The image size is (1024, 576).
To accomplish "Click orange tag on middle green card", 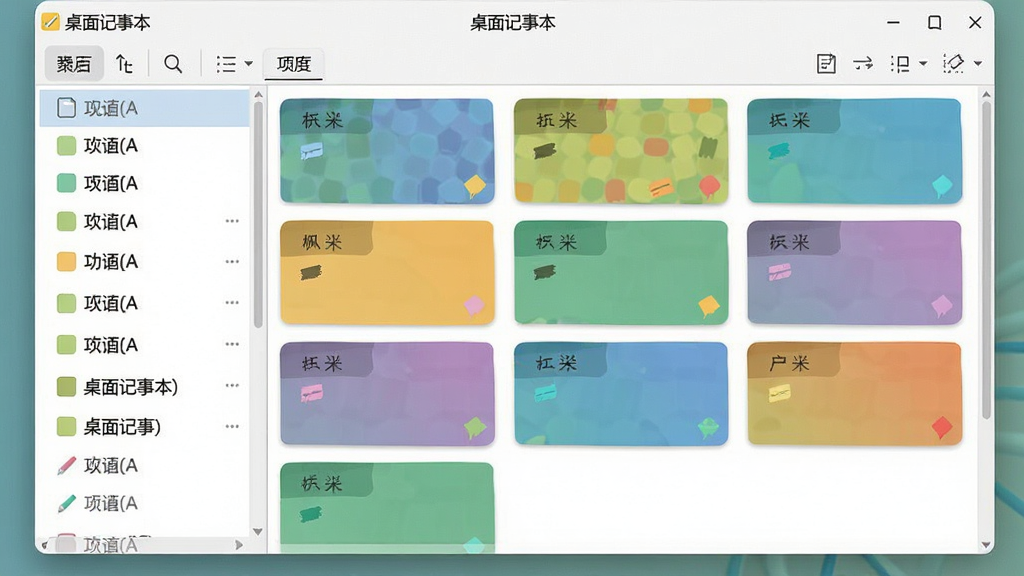I will coord(709,306).
